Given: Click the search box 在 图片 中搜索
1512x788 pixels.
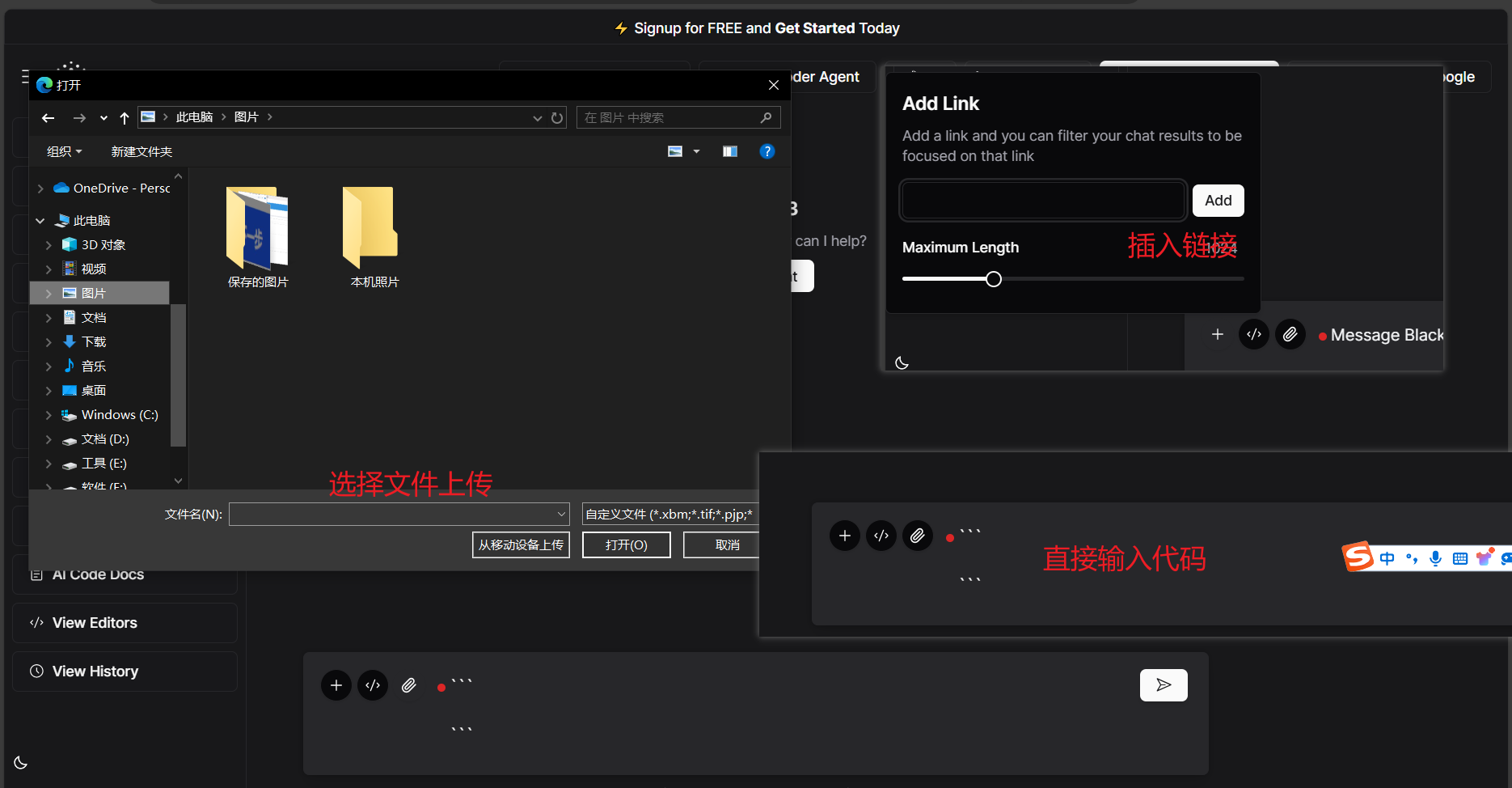Looking at the screenshot, I should click(678, 118).
